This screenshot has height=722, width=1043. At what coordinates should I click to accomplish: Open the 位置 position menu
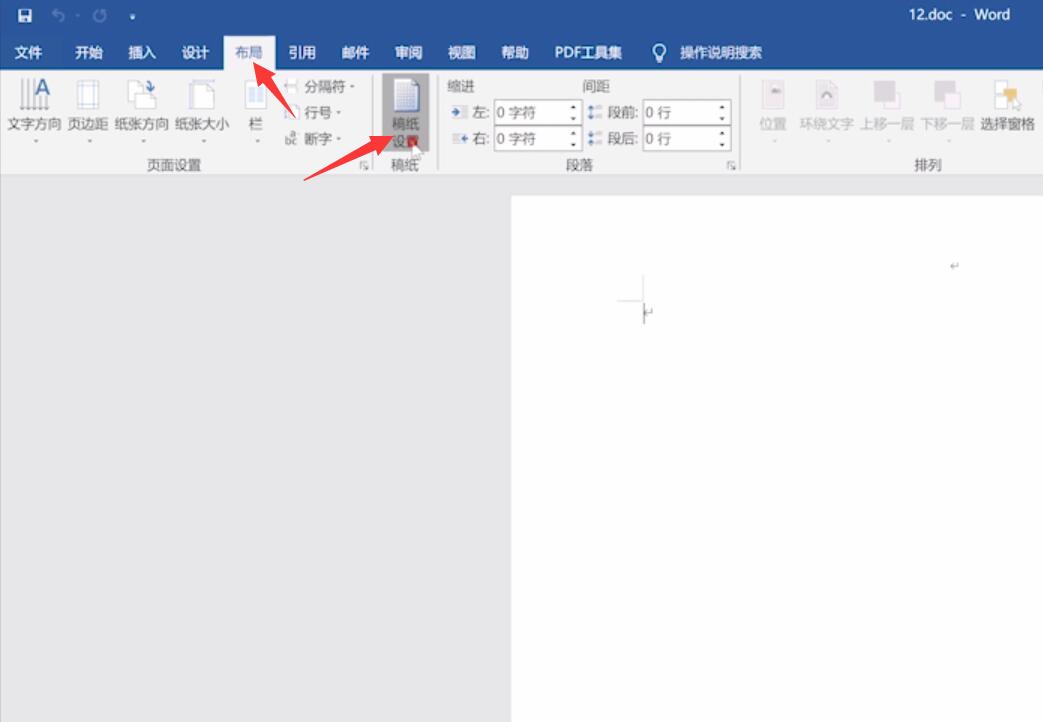[x=773, y=112]
